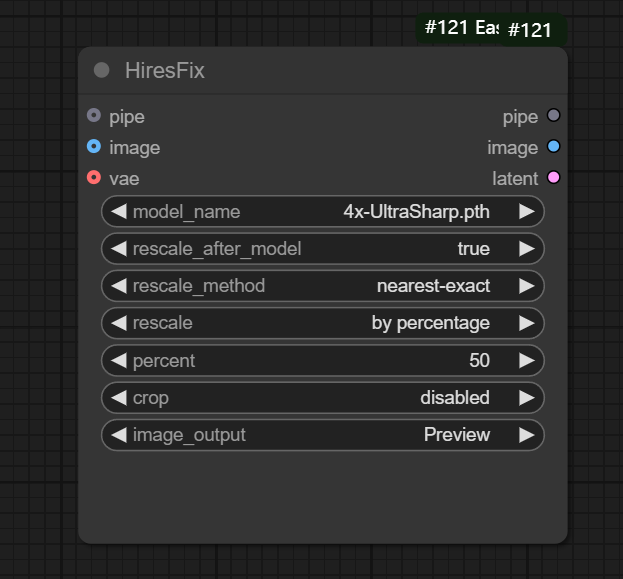623x579 pixels.
Task: Switch crop setting from disabled
Action: coord(454,397)
